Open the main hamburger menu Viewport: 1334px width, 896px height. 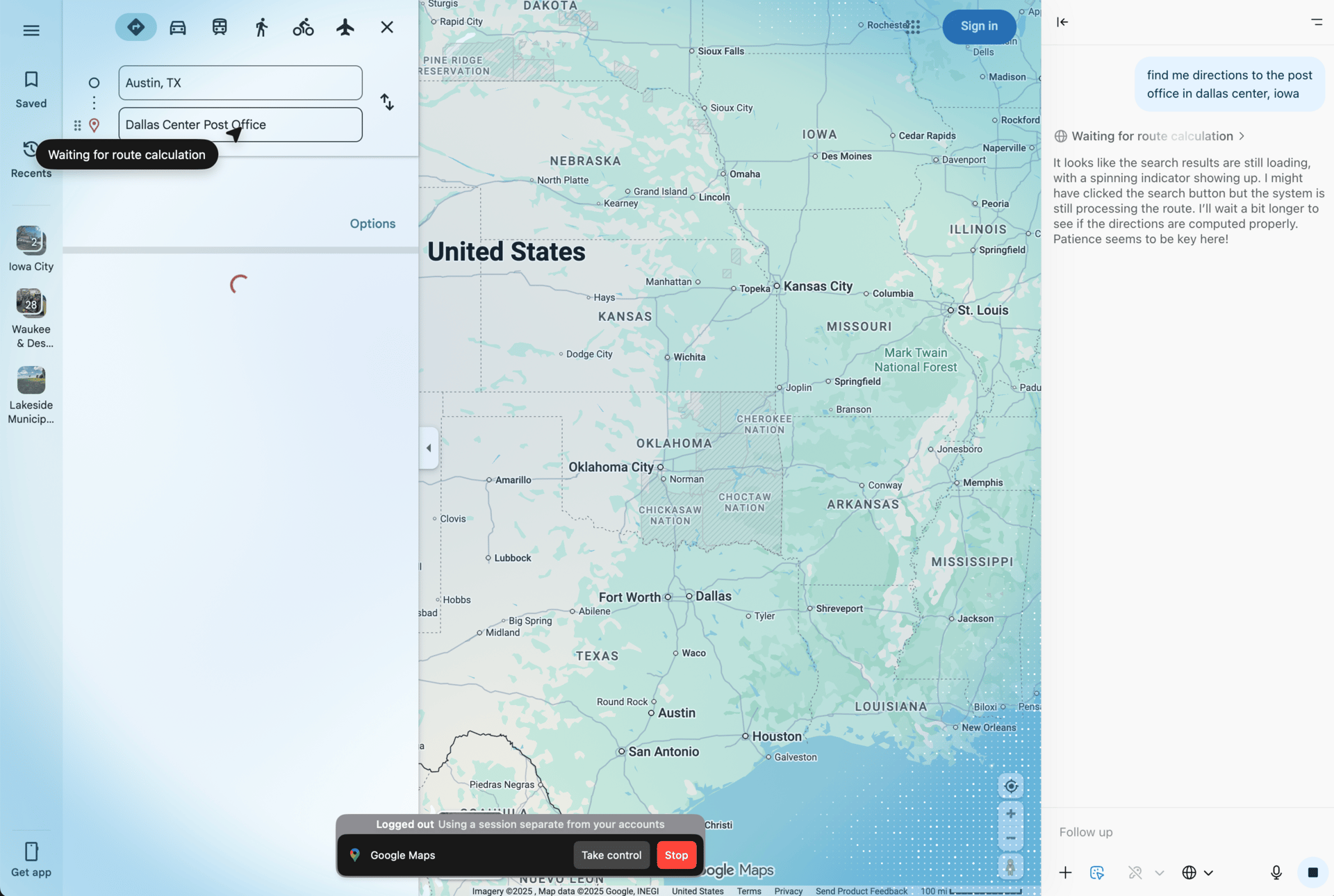31,30
